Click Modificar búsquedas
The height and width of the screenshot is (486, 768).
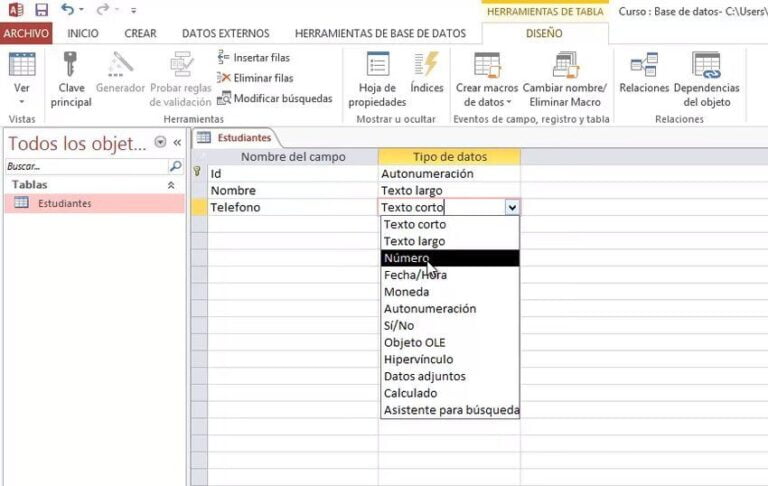(275, 98)
